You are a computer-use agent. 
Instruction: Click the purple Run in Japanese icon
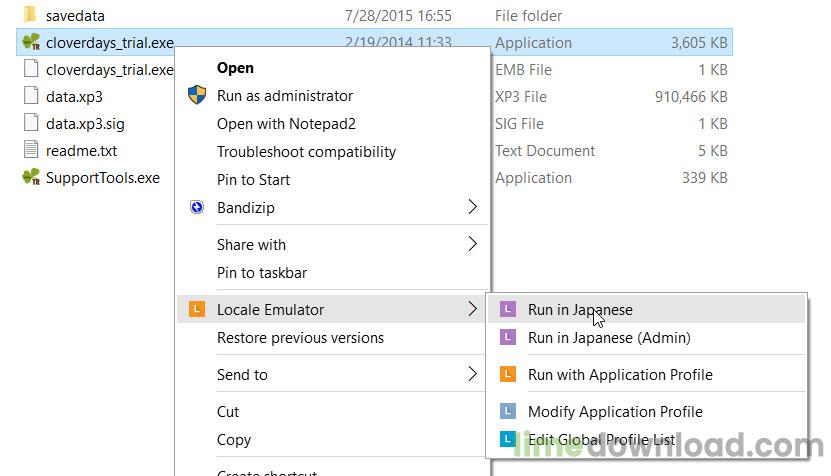click(508, 310)
